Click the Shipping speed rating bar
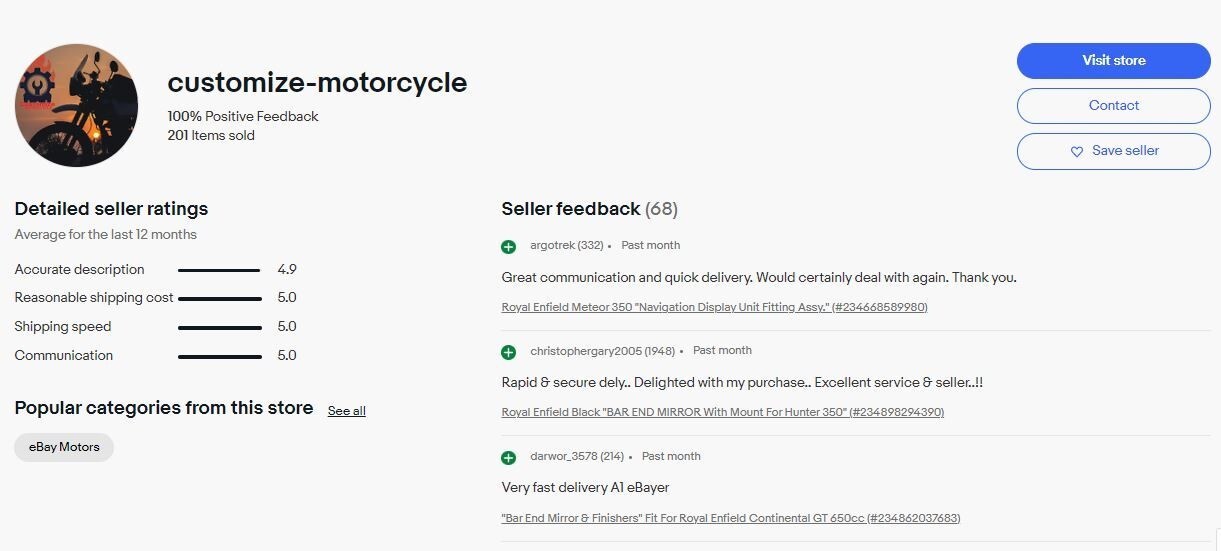The width and height of the screenshot is (1221, 551). (219, 327)
